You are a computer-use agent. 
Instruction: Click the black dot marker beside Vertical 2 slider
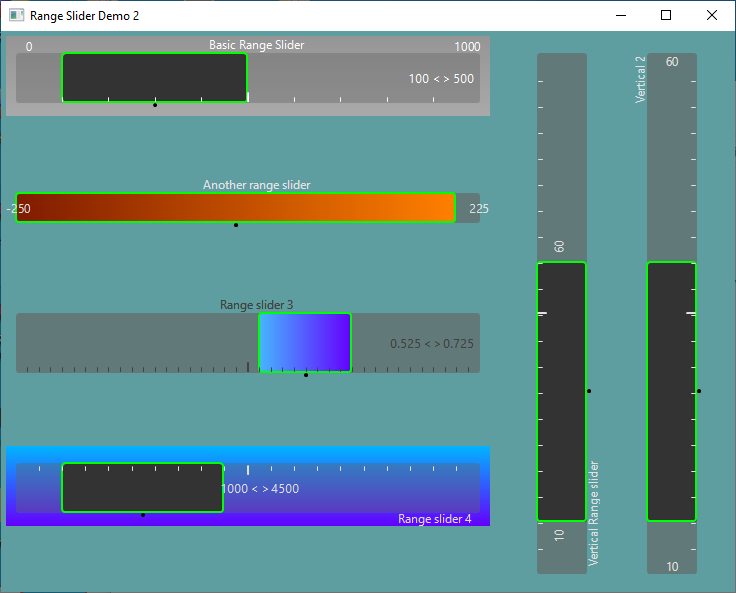(x=699, y=391)
